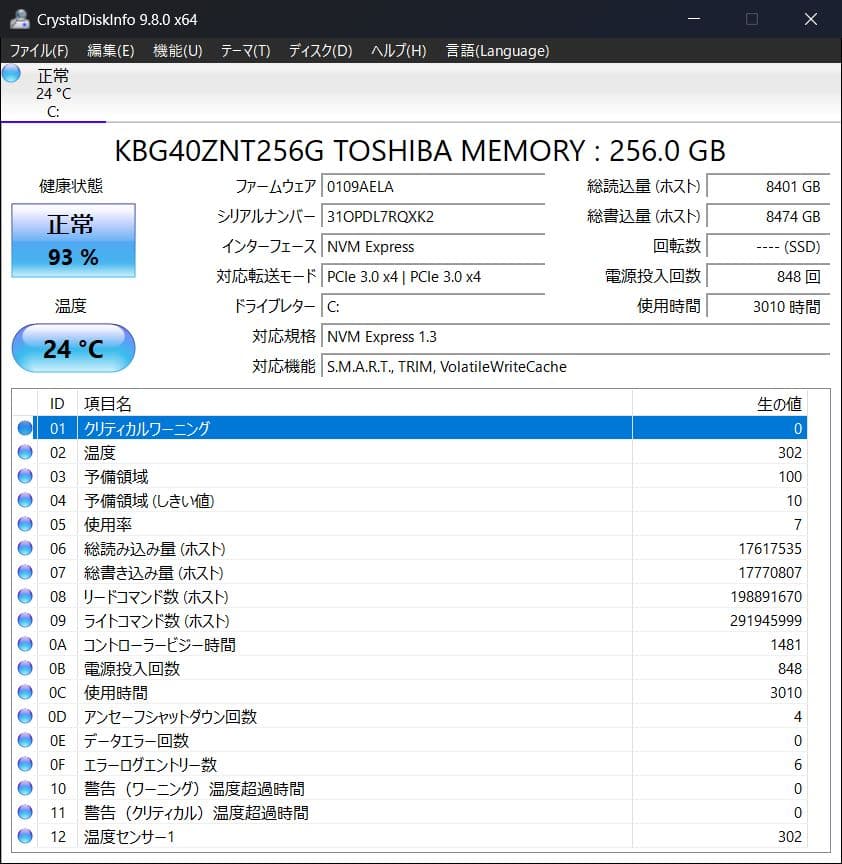Click the status circle for エラーログエントリー数

tap(24, 765)
